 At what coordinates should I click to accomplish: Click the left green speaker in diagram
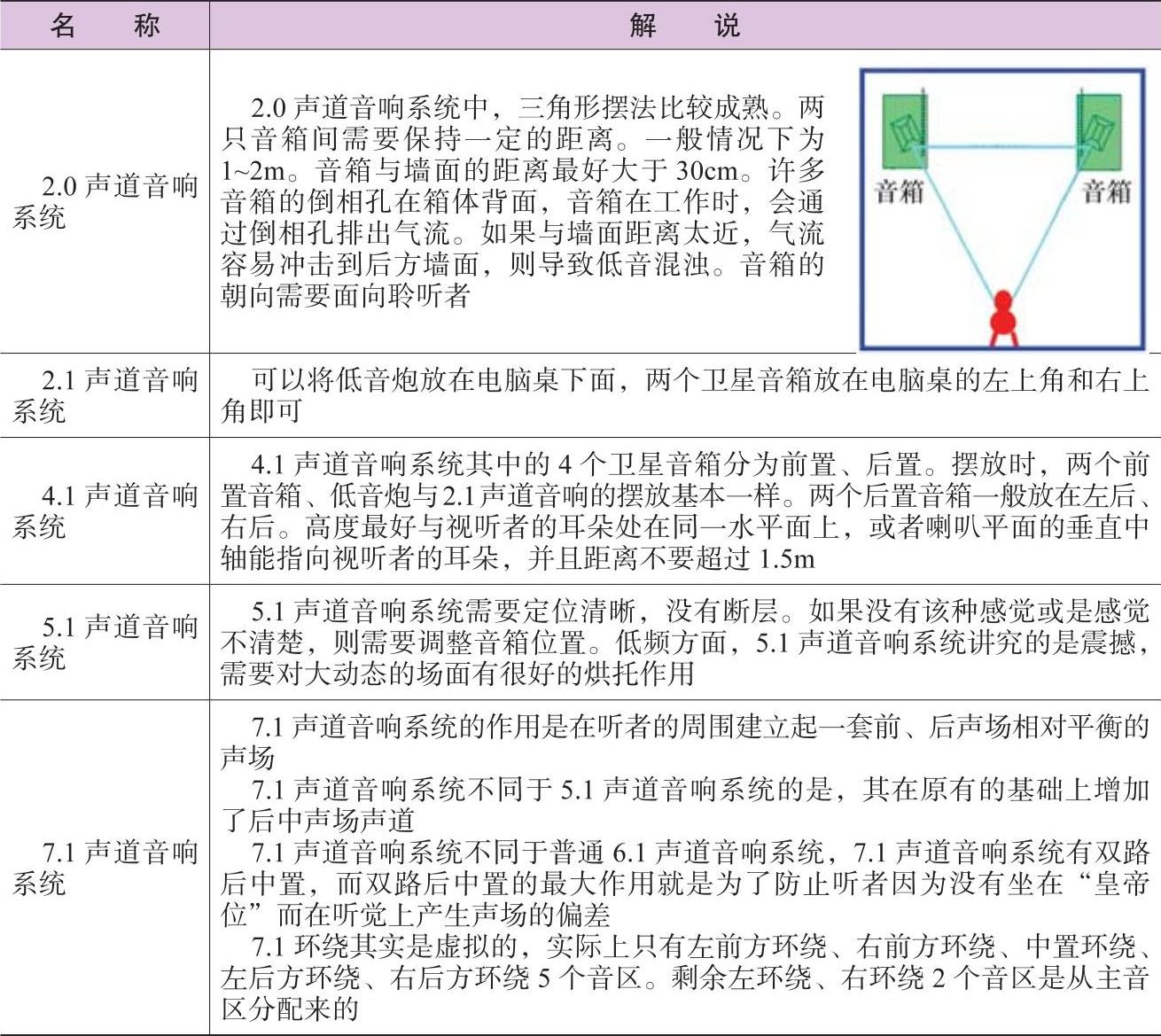tap(904, 132)
